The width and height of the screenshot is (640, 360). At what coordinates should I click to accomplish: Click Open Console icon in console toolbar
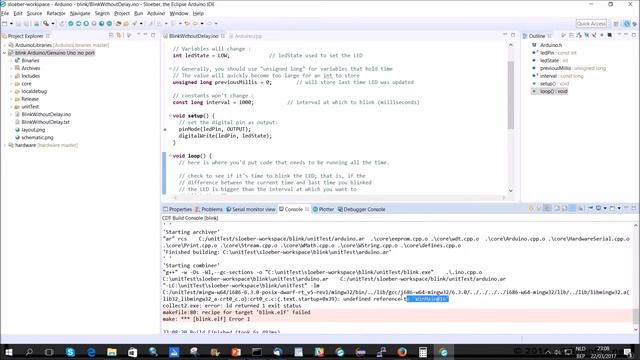point(612,209)
